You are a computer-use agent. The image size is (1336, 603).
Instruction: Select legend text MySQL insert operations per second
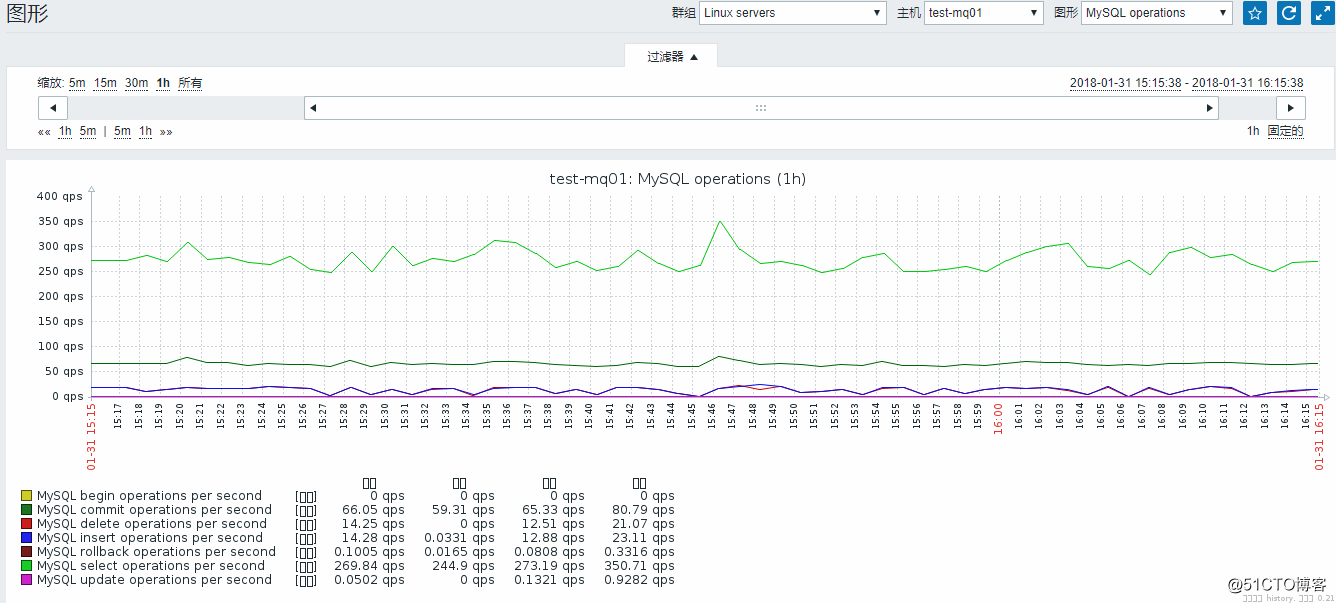tap(150, 538)
